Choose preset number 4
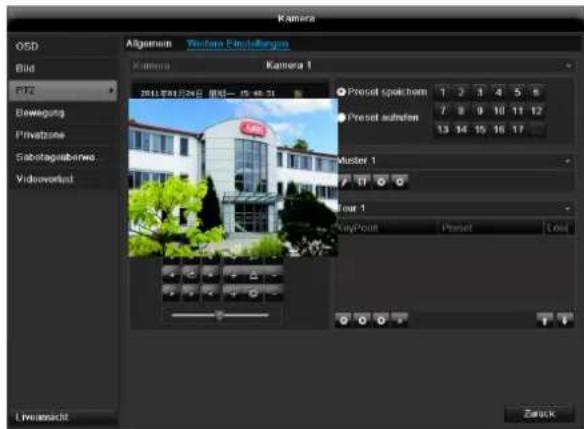584x429 pixels. coord(499,92)
